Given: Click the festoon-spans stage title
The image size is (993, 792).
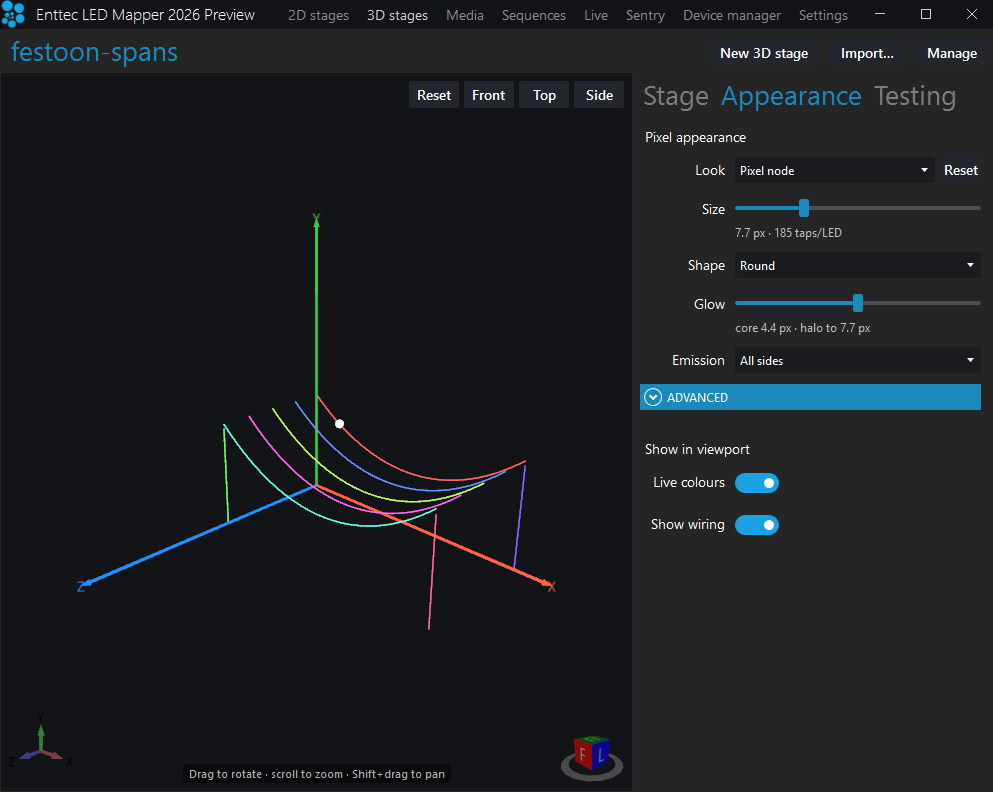Looking at the screenshot, I should point(94,52).
